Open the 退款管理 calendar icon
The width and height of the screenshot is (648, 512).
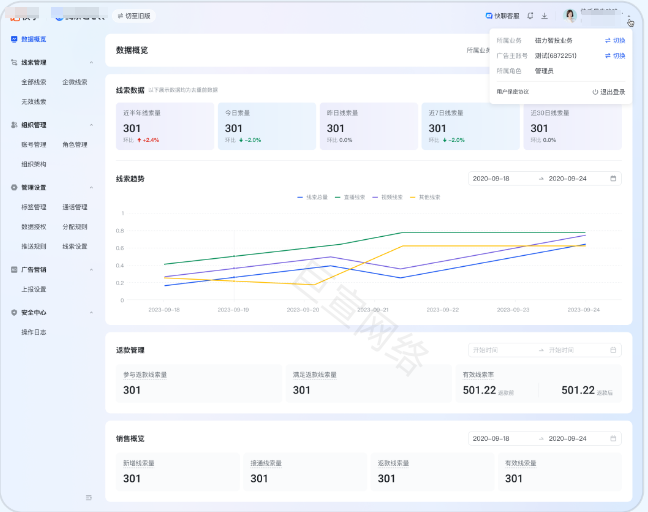613,350
